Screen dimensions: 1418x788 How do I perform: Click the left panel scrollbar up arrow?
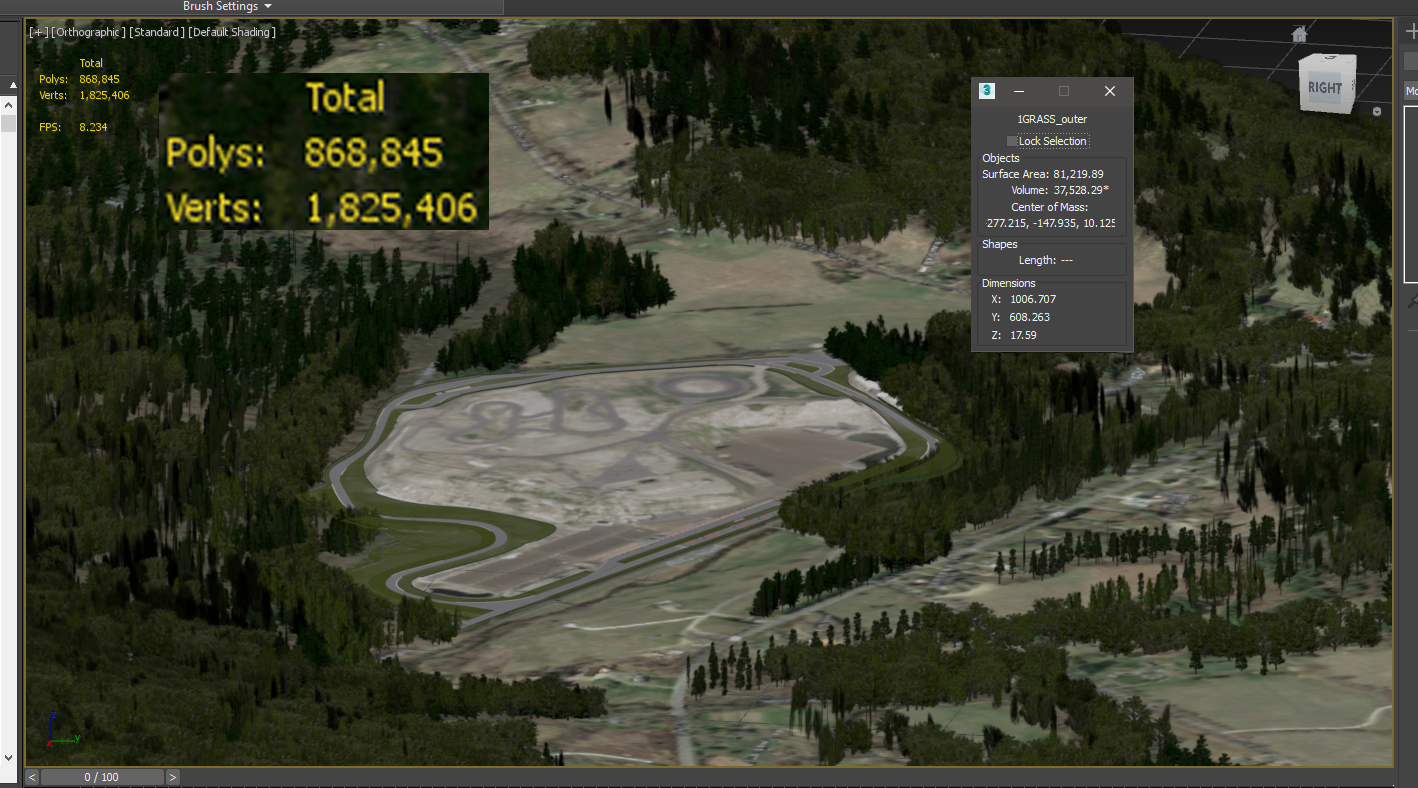(8, 103)
